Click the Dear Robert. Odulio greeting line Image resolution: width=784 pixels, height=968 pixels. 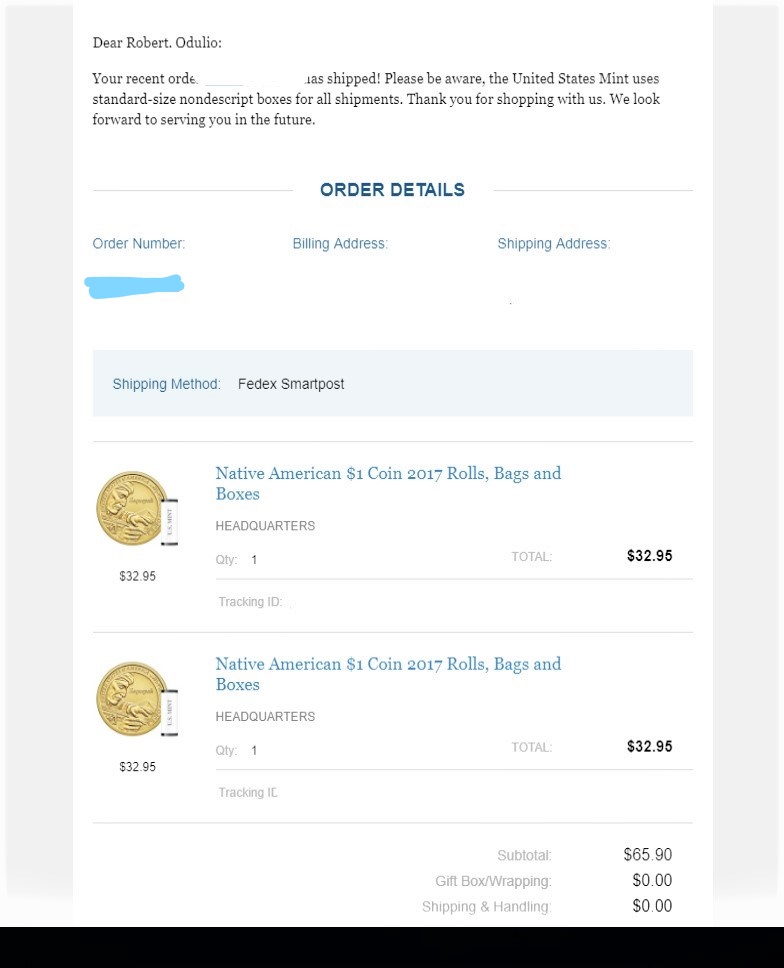click(157, 43)
